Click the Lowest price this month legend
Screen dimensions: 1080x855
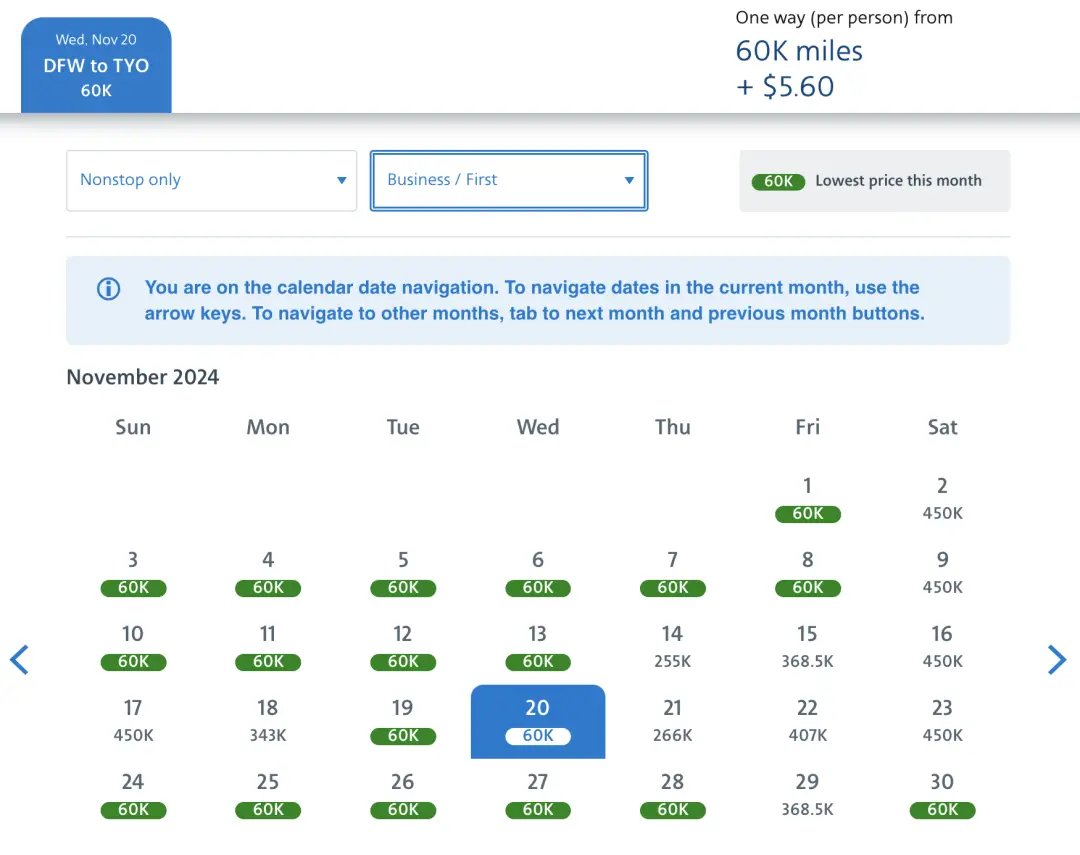(x=874, y=181)
